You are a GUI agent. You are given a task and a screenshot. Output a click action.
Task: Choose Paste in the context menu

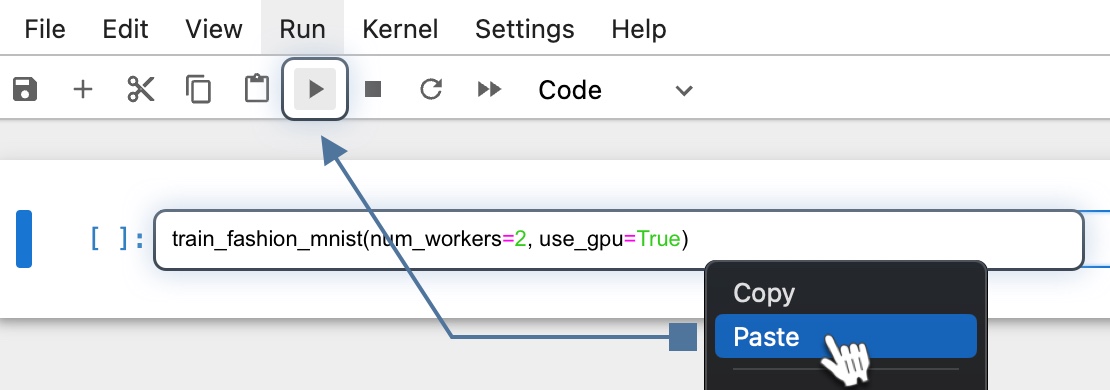pyautogui.click(x=845, y=336)
